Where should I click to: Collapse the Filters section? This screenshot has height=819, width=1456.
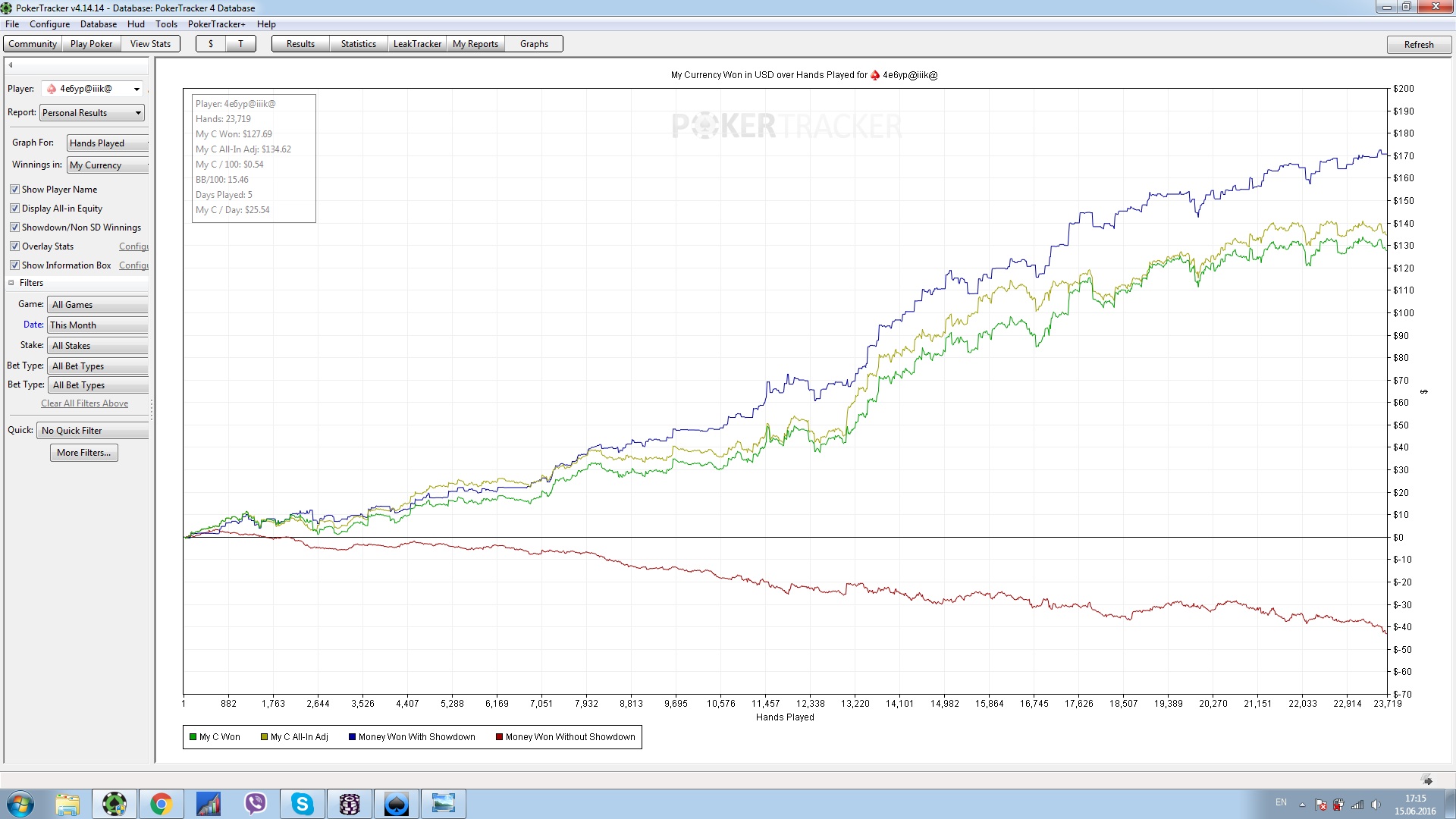coord(11,283)
